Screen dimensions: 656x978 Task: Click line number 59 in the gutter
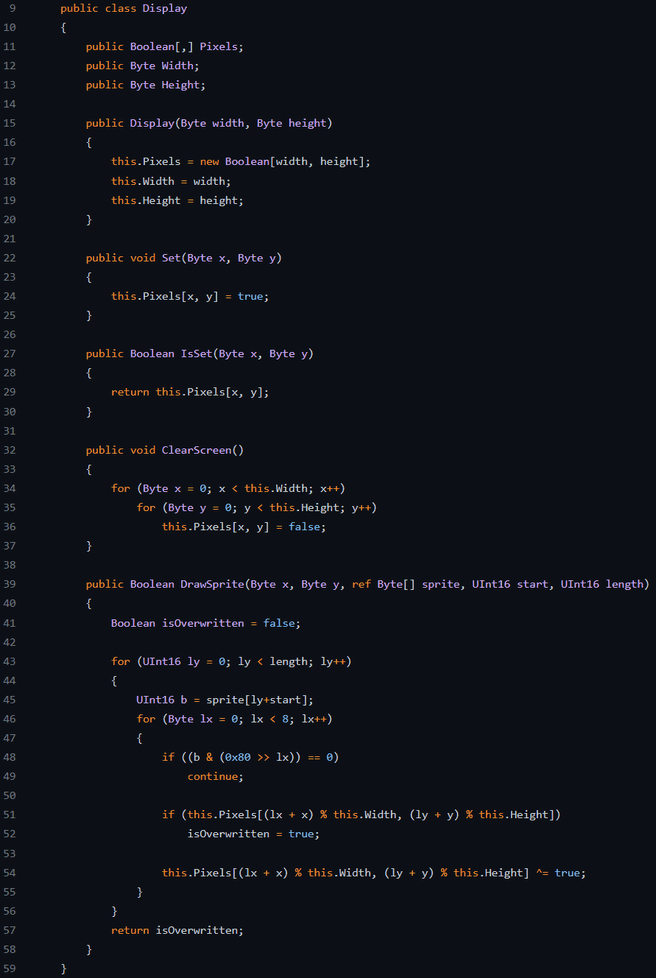[x=9, y=969]
